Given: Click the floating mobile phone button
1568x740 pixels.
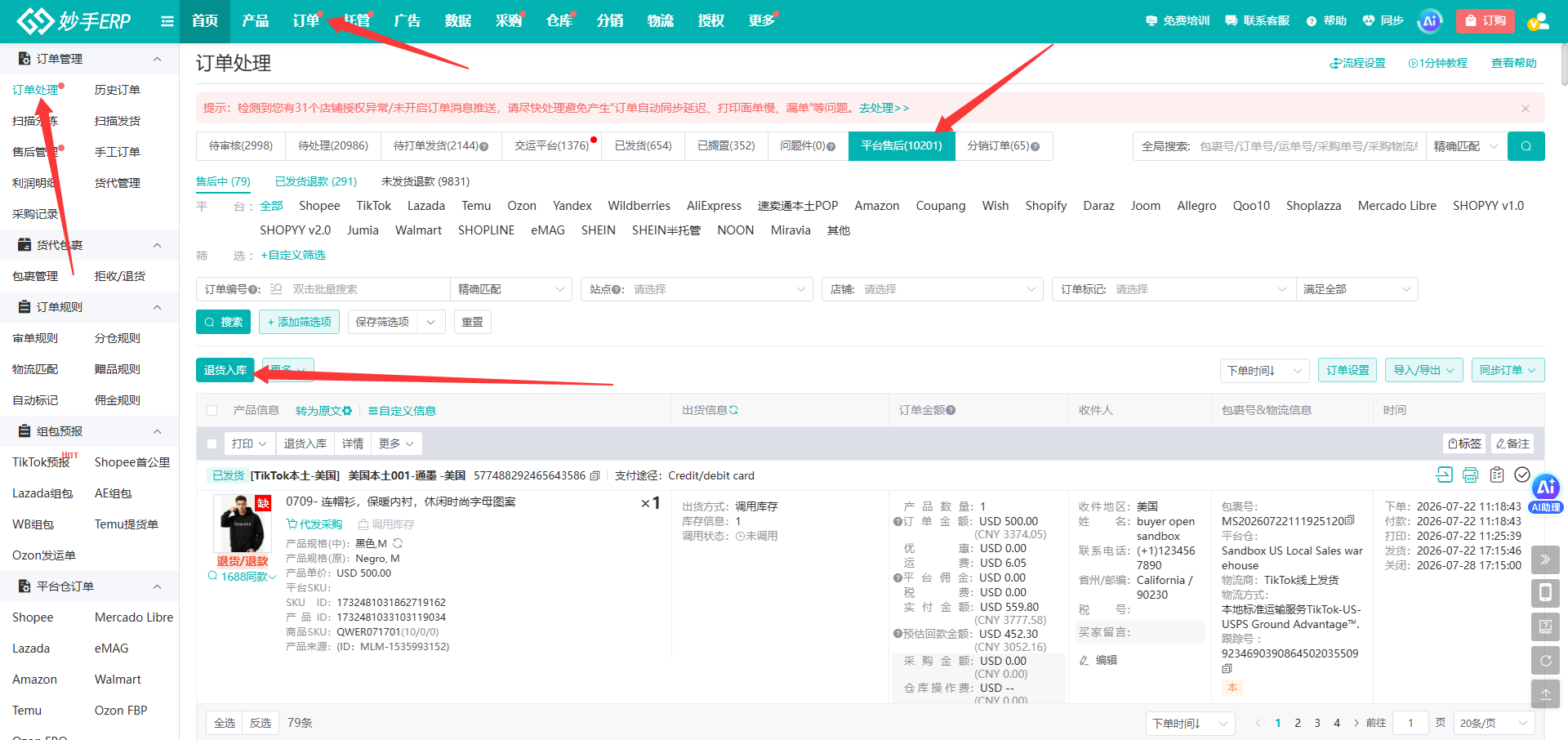Looking at the screenshot, I should coord(1545,593).
